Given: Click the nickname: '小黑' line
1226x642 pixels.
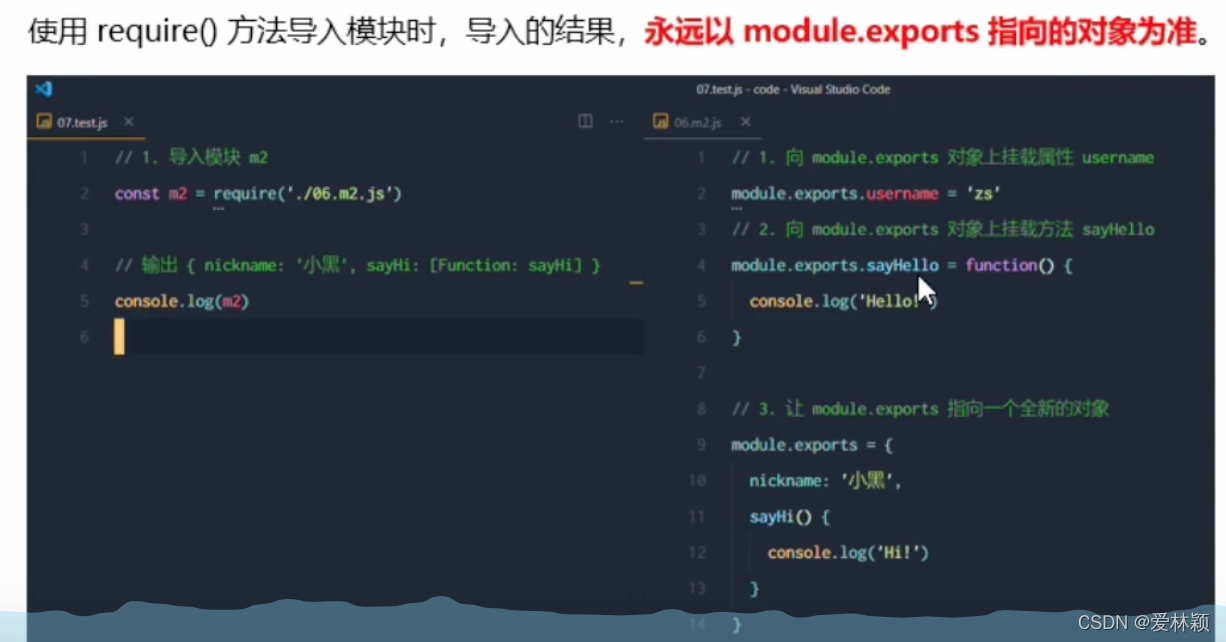Looking at the screenshot, I should click(826, 481).
